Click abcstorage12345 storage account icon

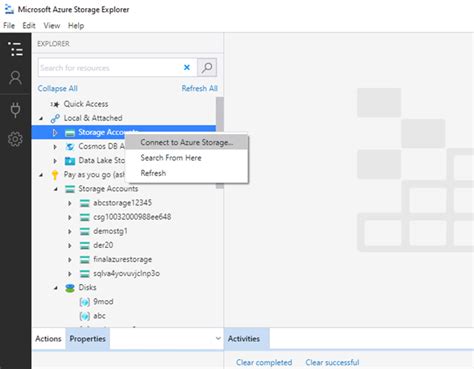pyautogui.click(x=85, y=203)
